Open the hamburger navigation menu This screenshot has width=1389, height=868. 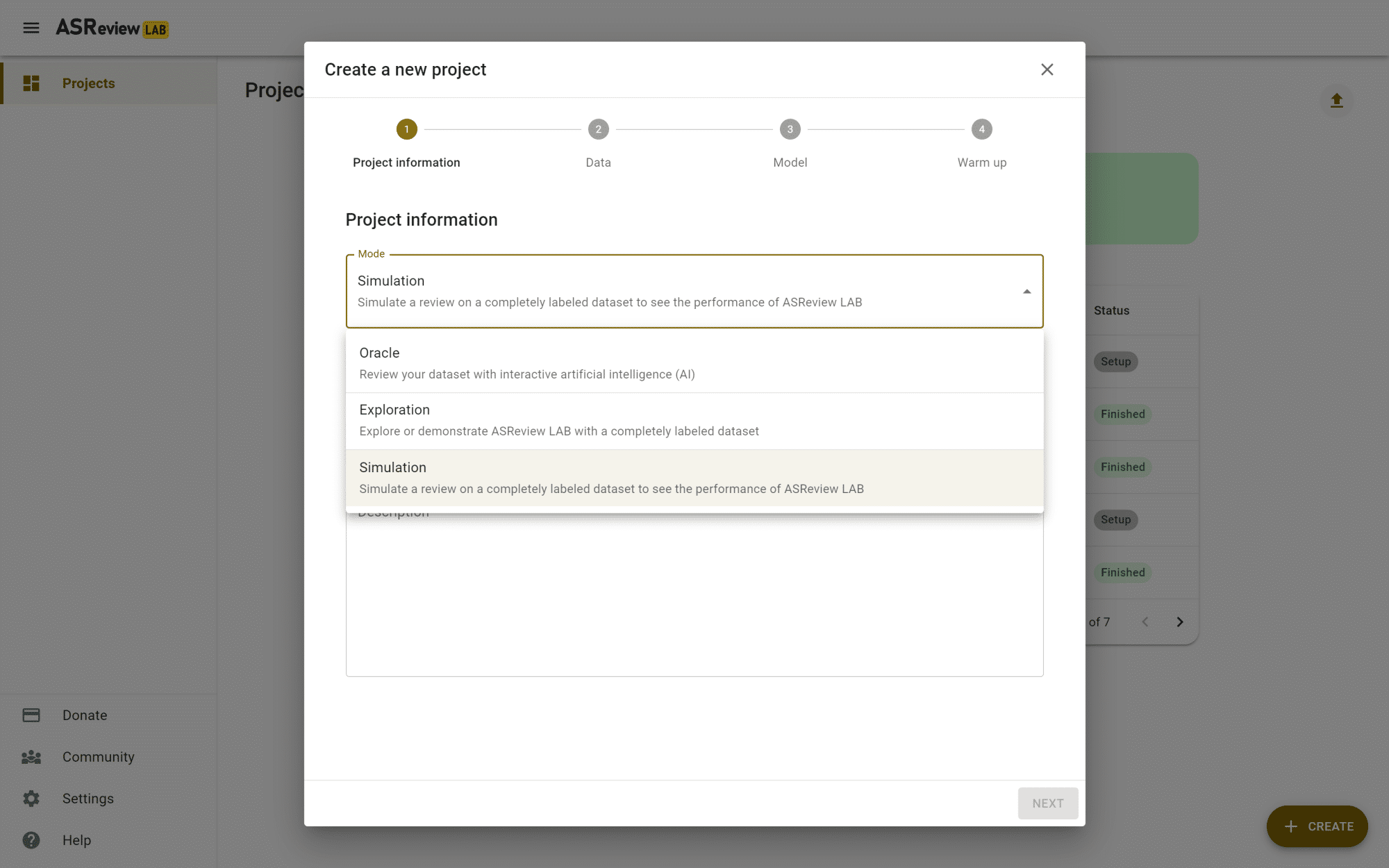[x=31, y=28]
